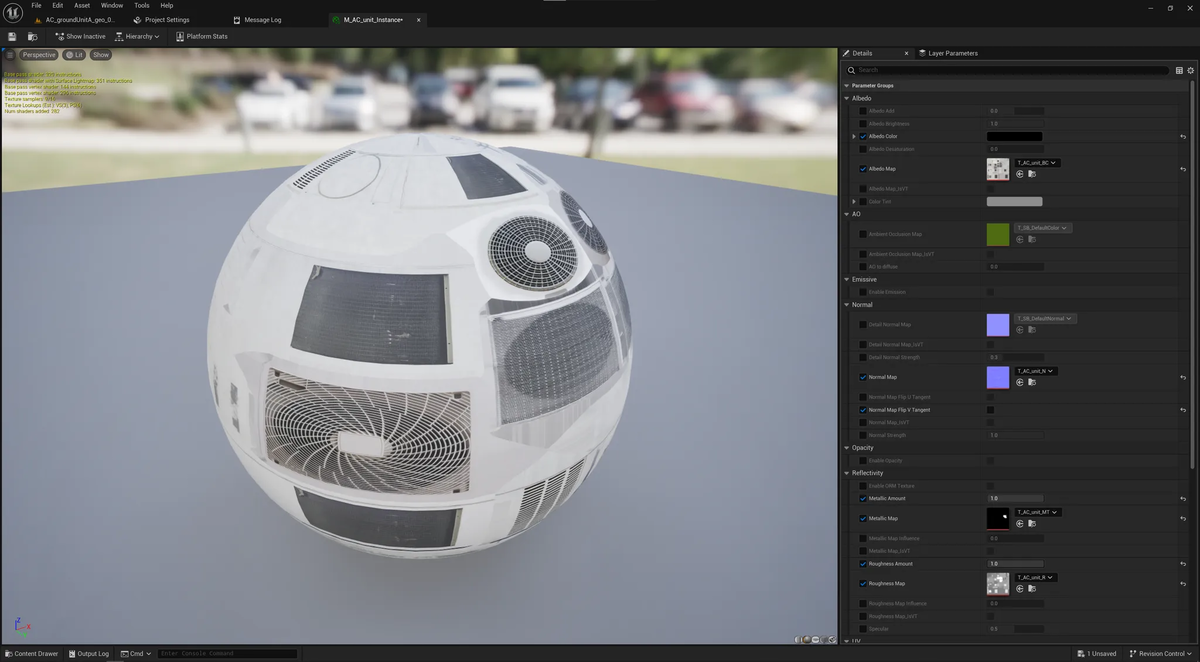Open the Details panel settings gear
The height and width of the screenshot is (662, 1200).
tap(1190, 70)
